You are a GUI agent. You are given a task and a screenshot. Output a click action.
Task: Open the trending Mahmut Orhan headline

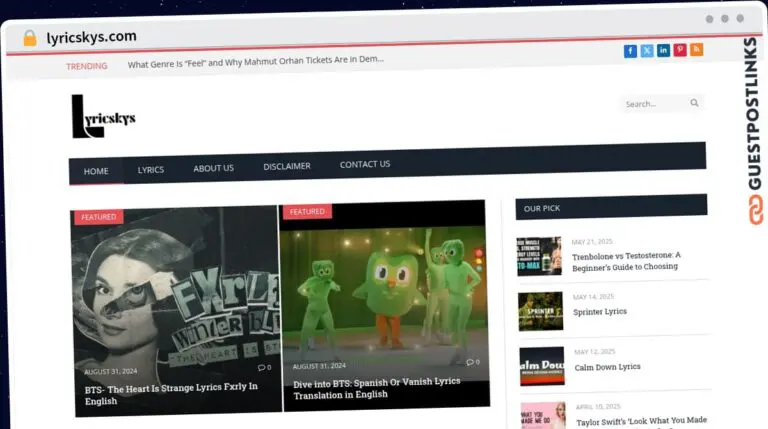point(256,61)
